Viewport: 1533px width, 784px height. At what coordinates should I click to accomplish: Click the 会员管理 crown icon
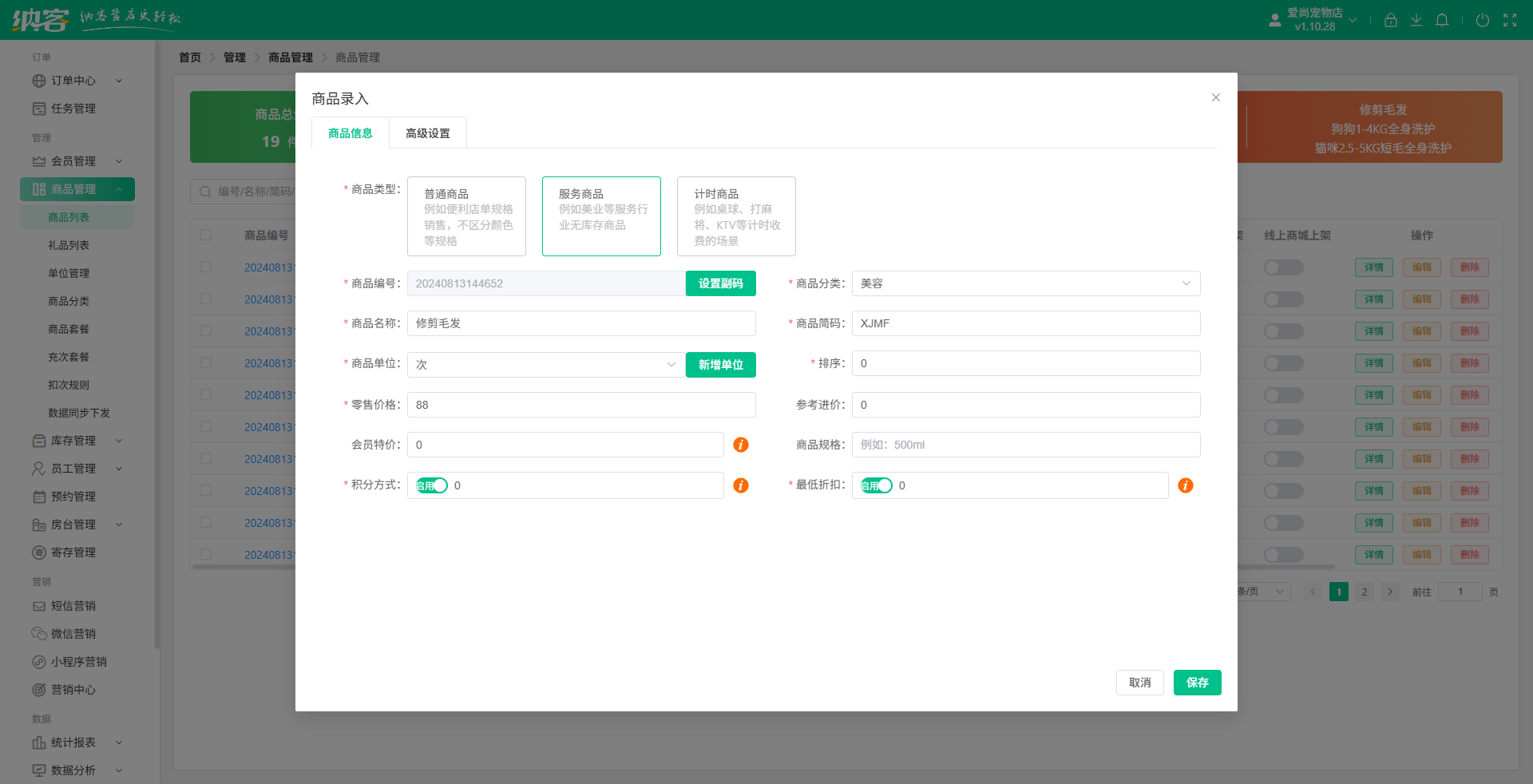39,161
